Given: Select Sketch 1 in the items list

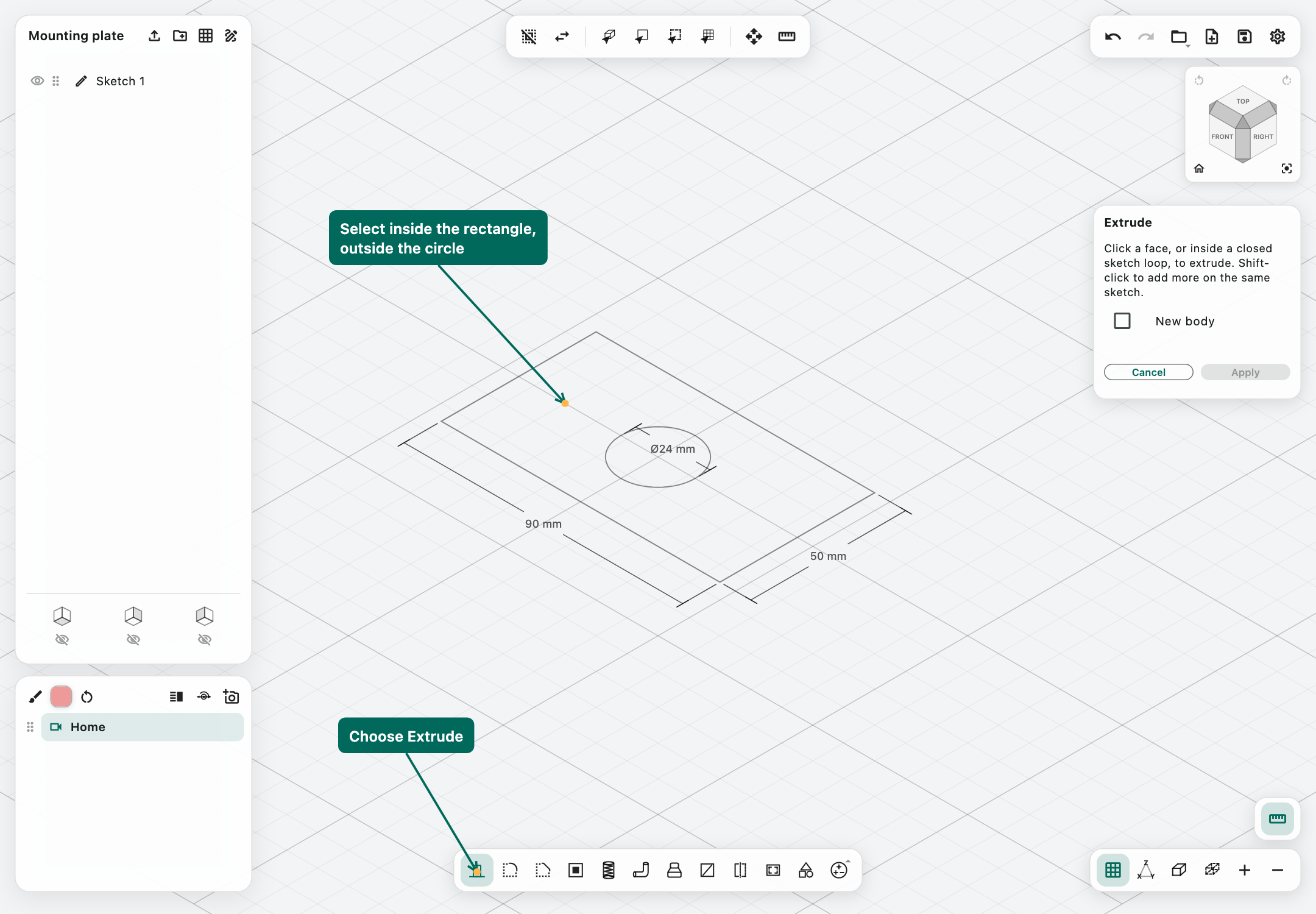Looking at the screenshot, I should 120,81.
